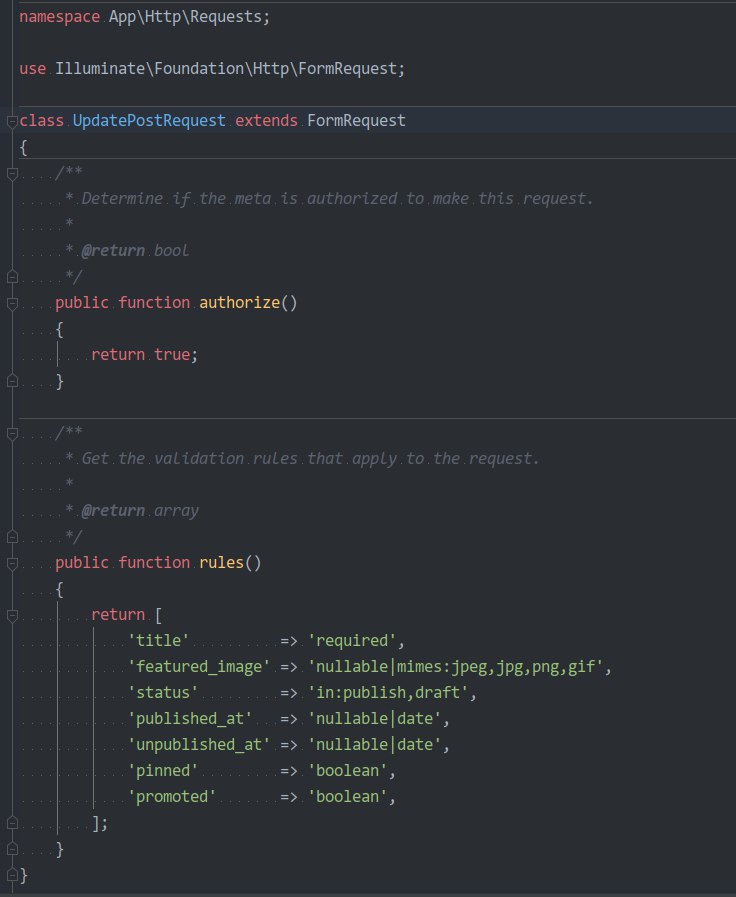Collapse the rules() function fold marker
Screen dimensions: 736x897
pos(12,563)
